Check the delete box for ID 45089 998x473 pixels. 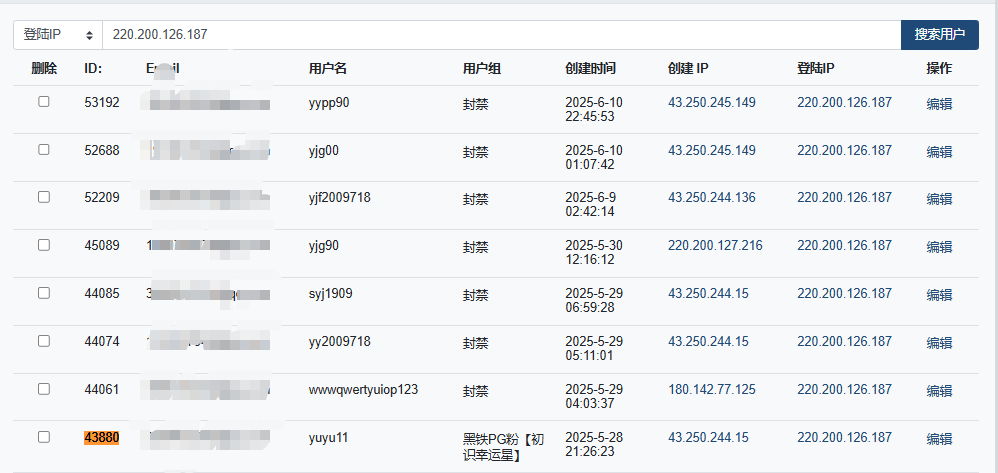[43, 245]
